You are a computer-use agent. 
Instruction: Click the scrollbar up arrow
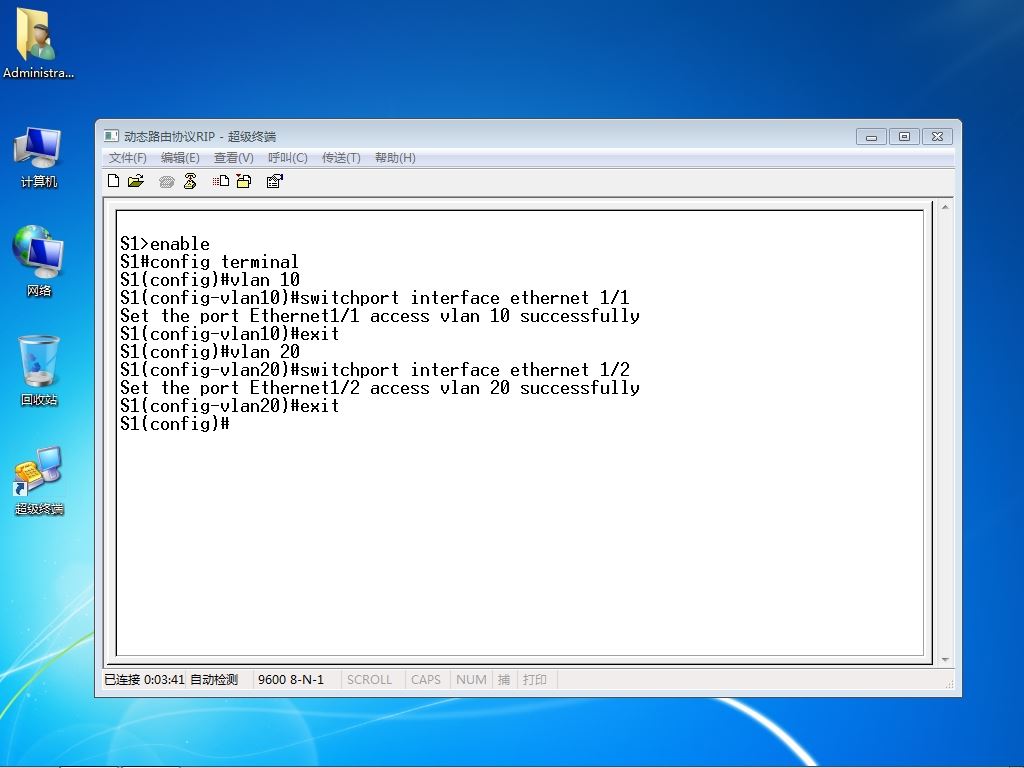point(945,208)
